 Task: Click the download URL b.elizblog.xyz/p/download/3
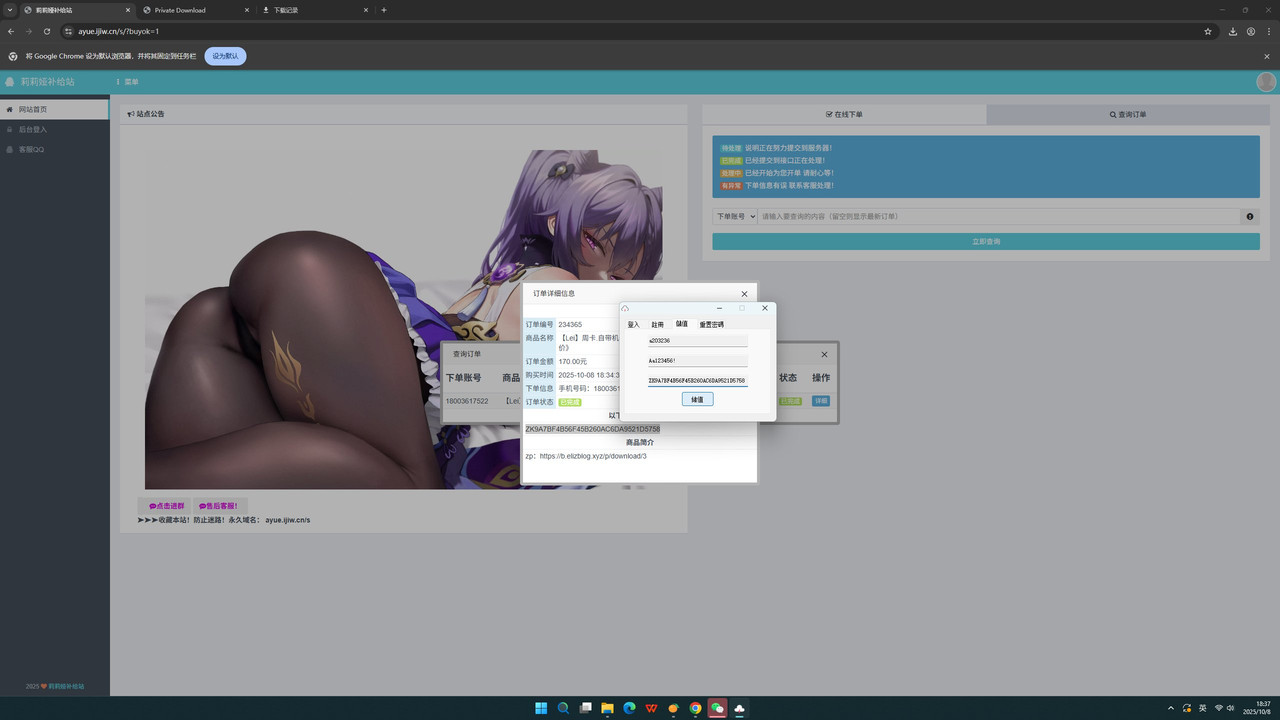[x=593, y=456]
